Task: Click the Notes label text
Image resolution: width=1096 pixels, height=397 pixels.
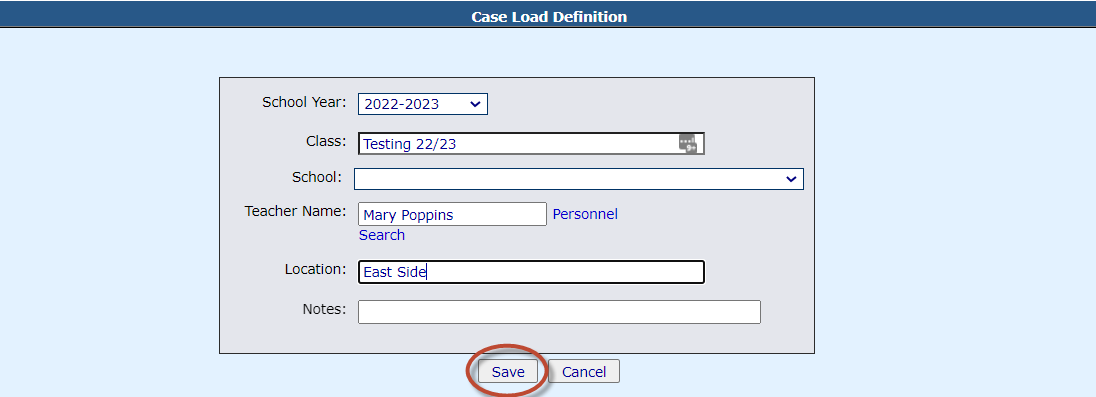Action: pos(324,308)
